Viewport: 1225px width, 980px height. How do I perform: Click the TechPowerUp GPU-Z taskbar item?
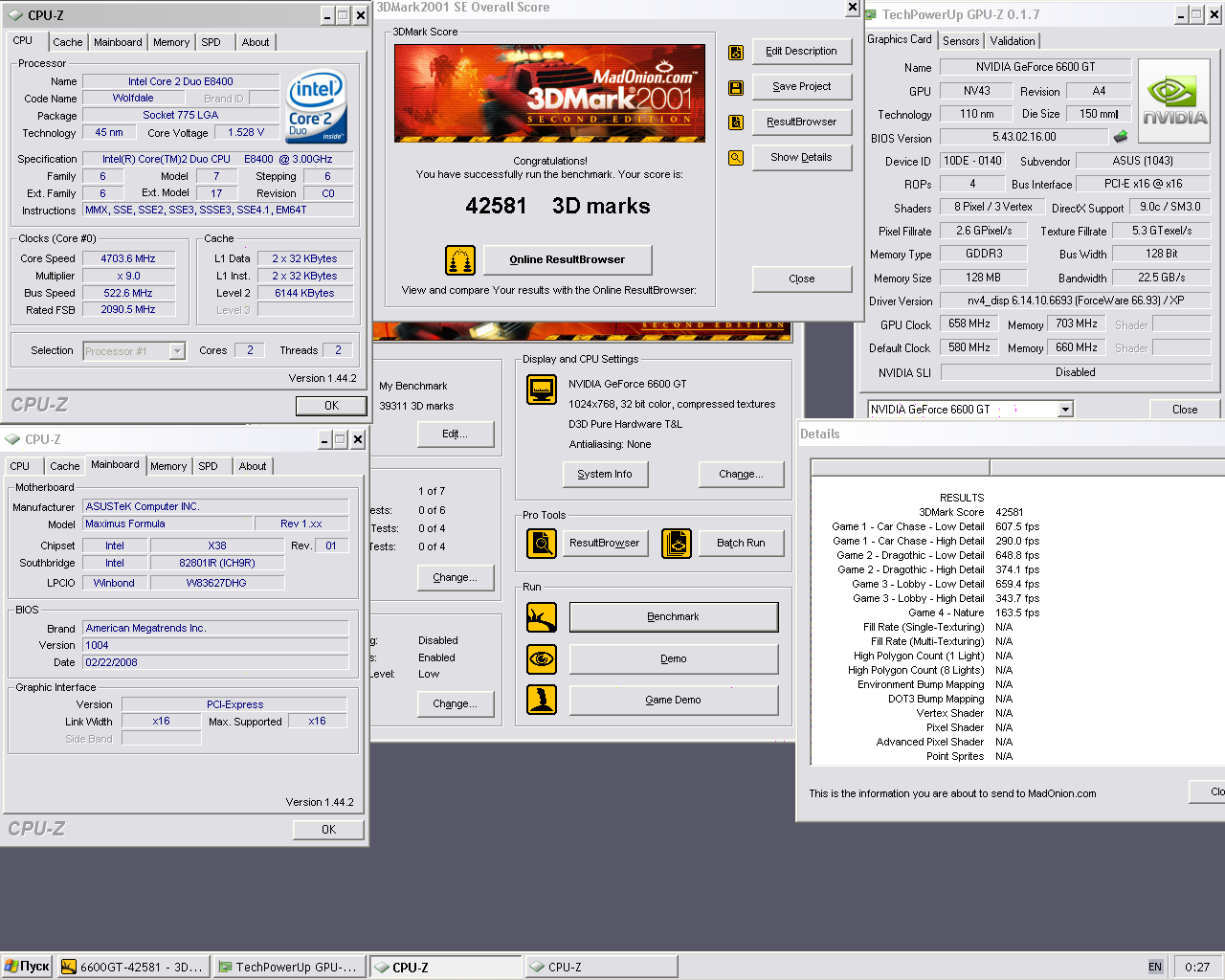288,967
